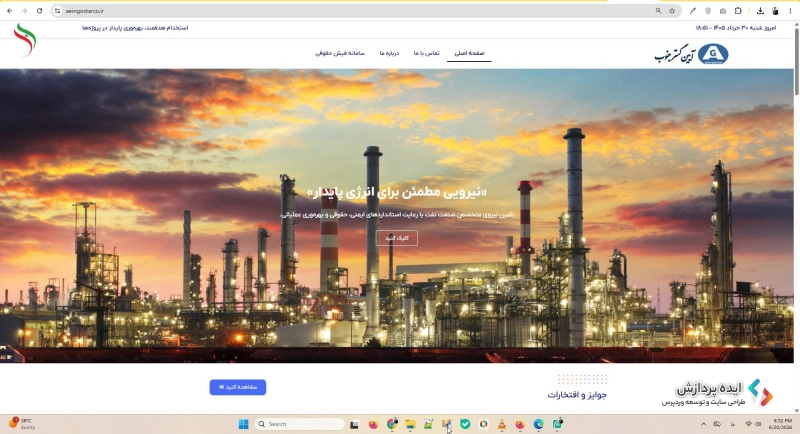
Task: Click the ticker text استخدام هدفمند
Action: pos(135,28)
